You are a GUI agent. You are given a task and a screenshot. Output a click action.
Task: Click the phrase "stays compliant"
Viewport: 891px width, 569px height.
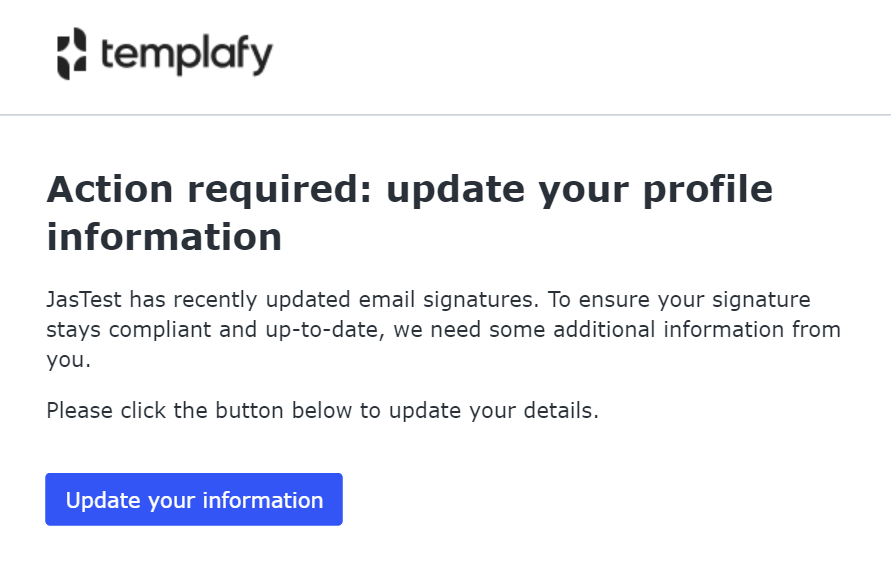(128, 330)
